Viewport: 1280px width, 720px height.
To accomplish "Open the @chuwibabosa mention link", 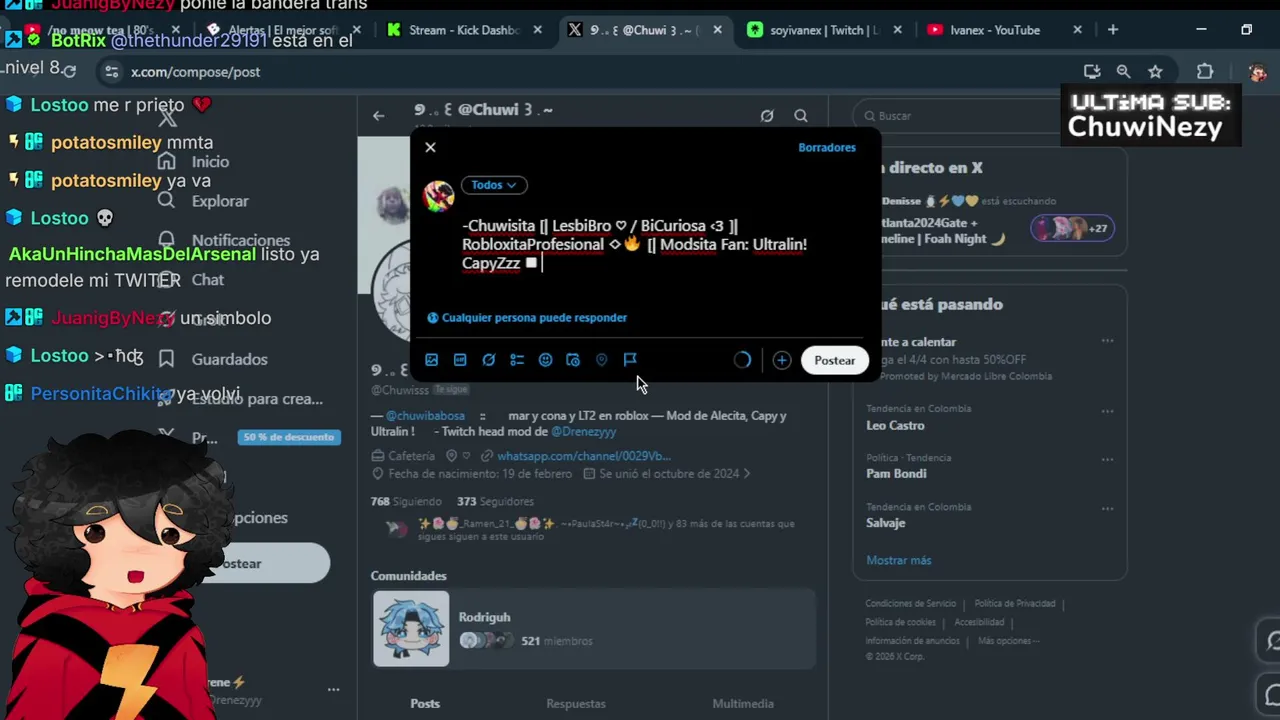I will click(x=425, y=416).
